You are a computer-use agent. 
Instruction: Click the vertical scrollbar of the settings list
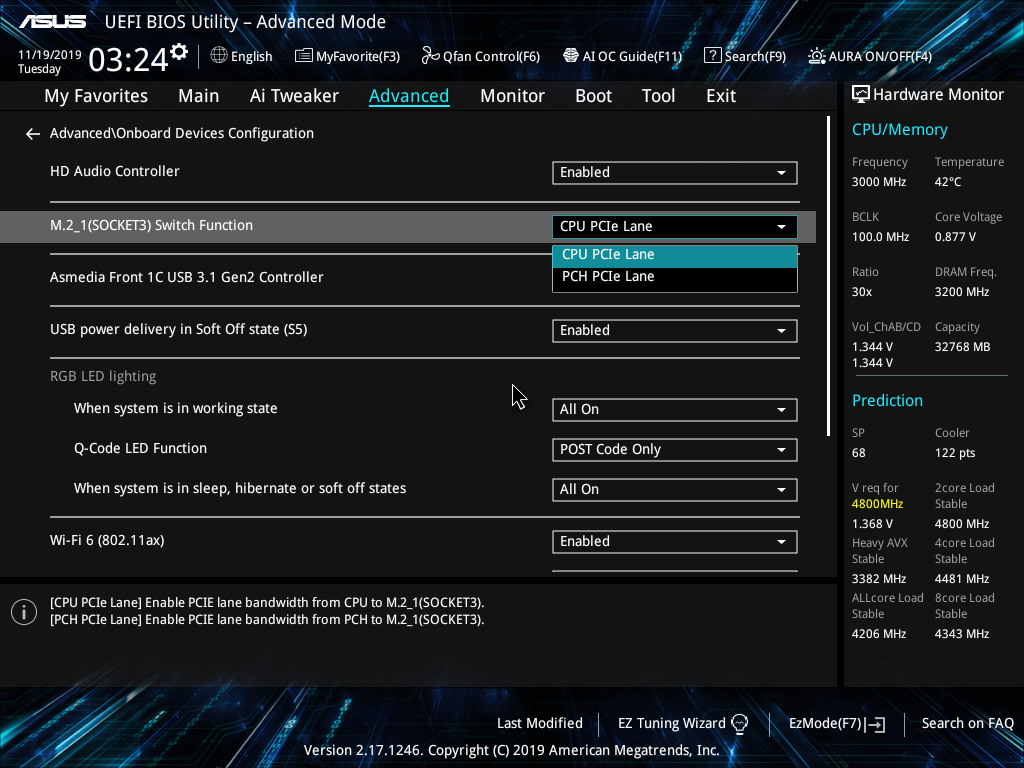tap(828, 276)
